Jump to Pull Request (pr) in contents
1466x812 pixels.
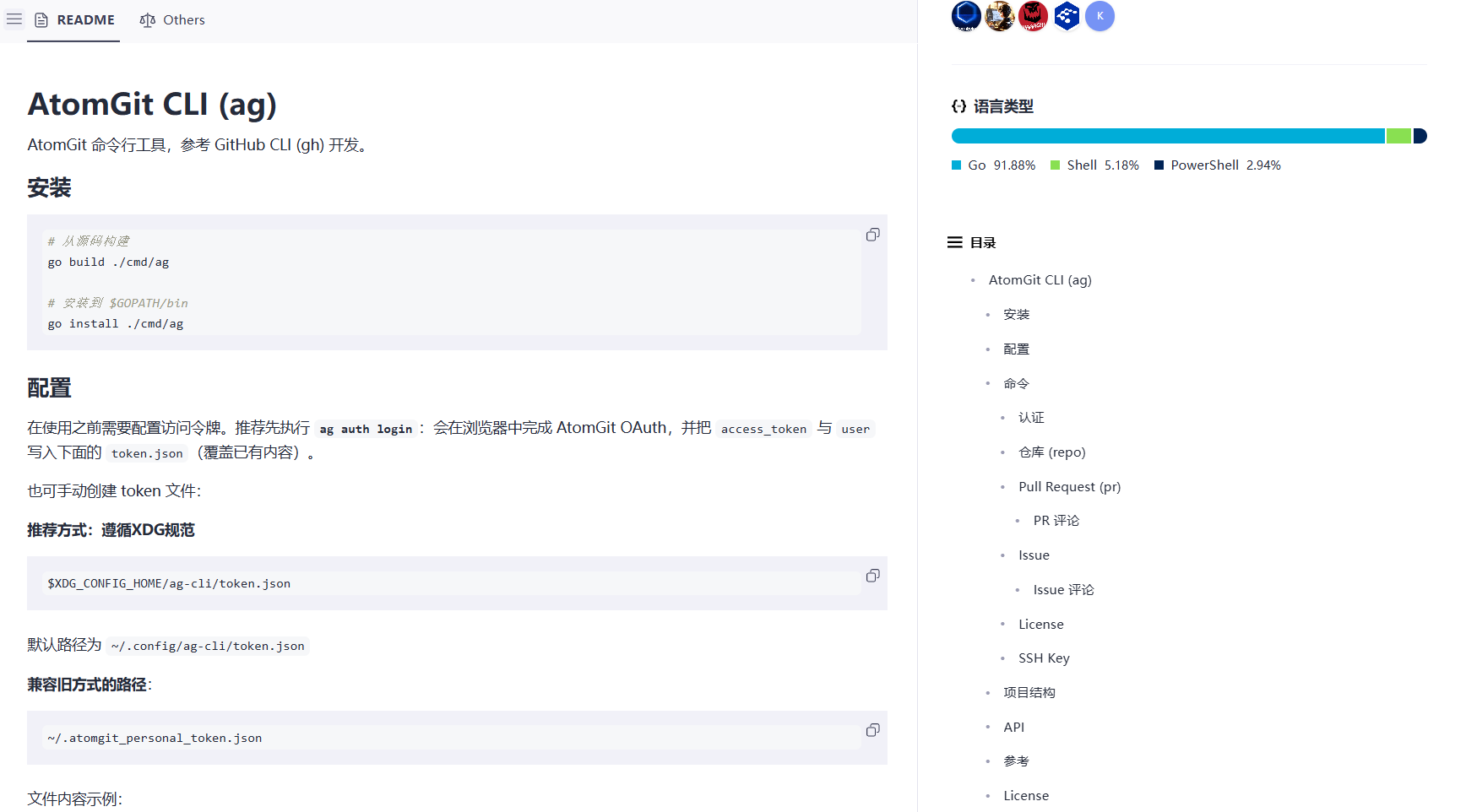[1069, 487]
